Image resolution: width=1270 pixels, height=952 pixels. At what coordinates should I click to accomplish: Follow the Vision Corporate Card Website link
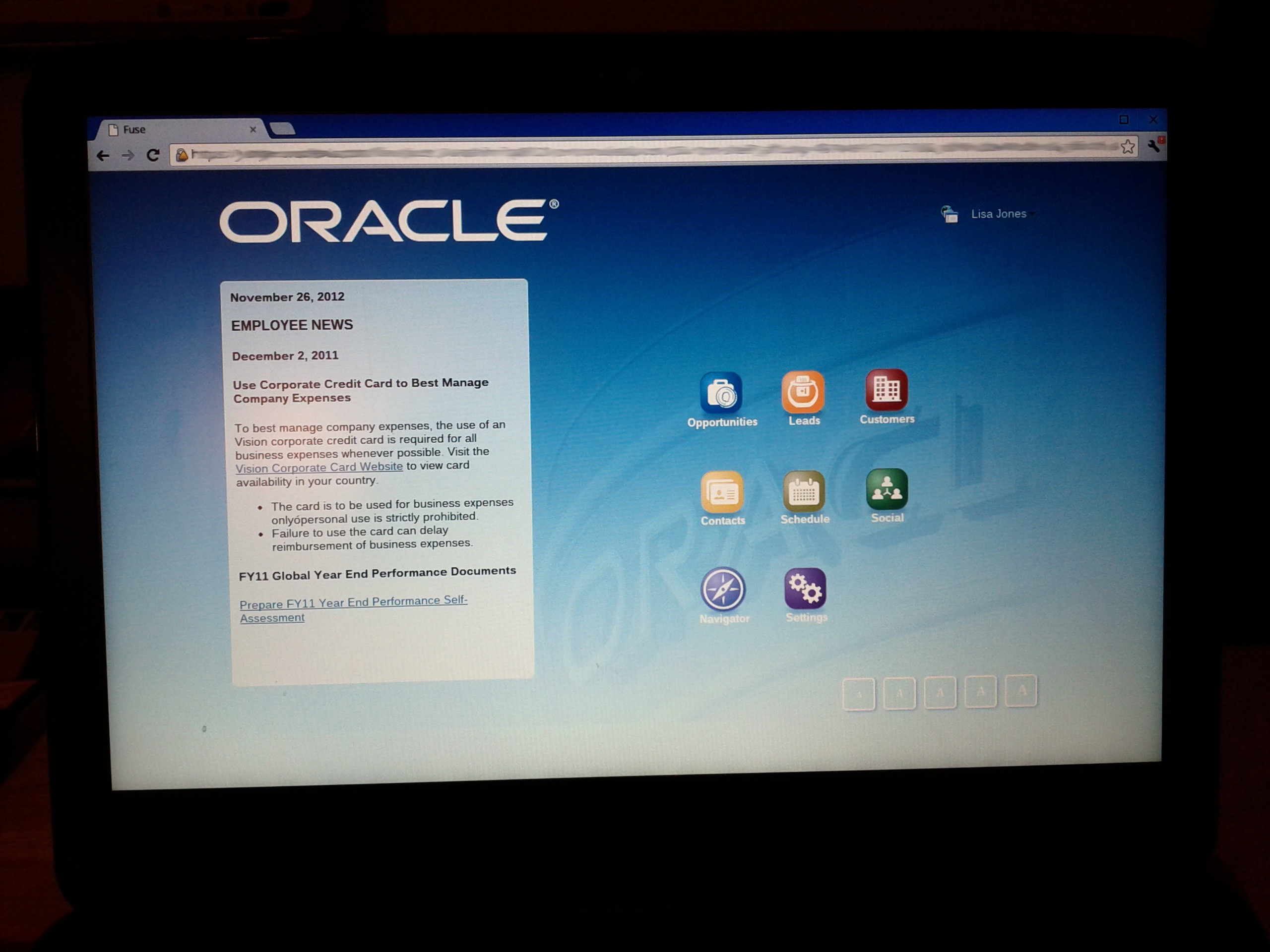[319, 468]
